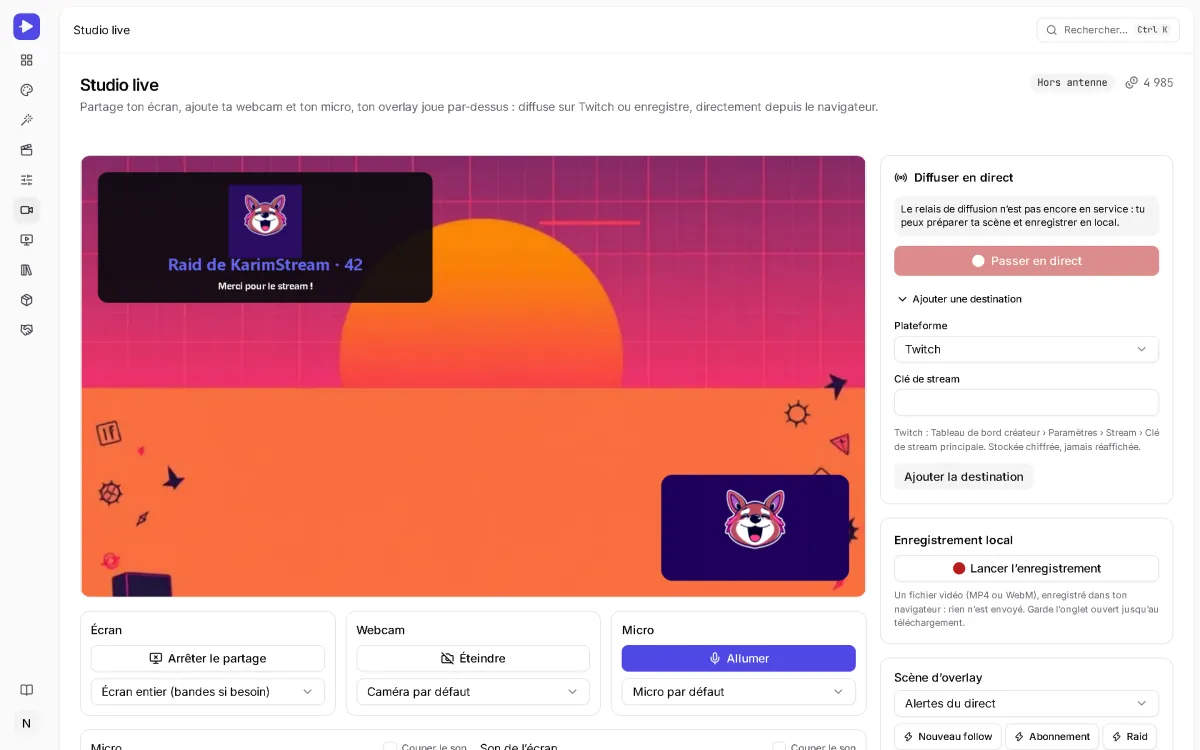The width and height of the screenshot is (1200, 750).
Task: Open the dashboard grid icon in sidebar
Action: [x=27, y=60]
